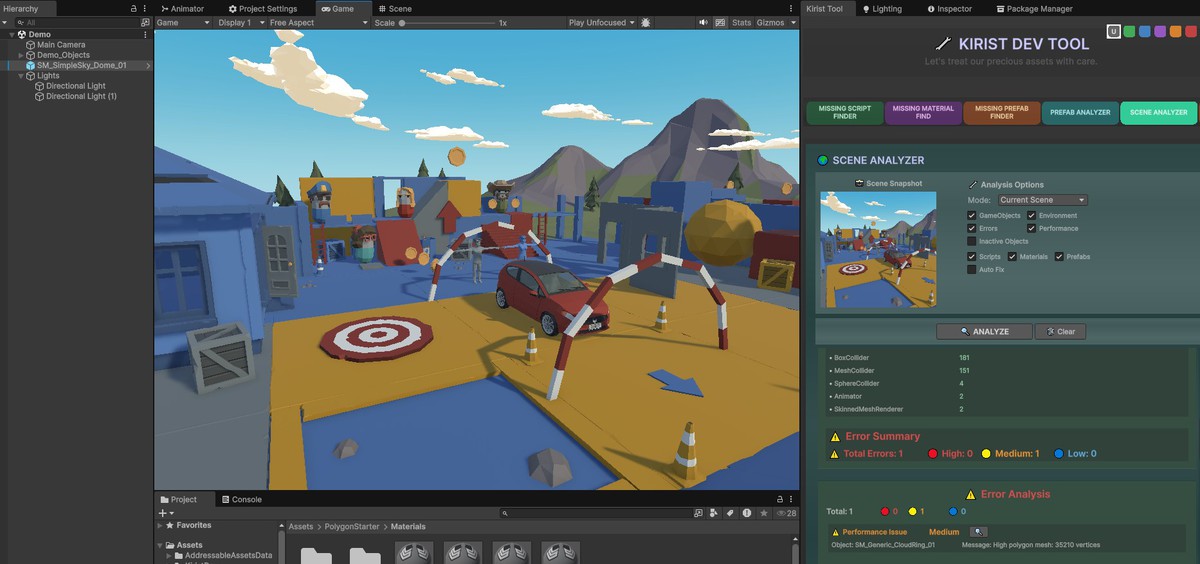Click the Error Analysis warning triangle icon
Image resolution: width=1200 pixels, height=564 pixels.
pyautogui.click(x=970, y=494)
